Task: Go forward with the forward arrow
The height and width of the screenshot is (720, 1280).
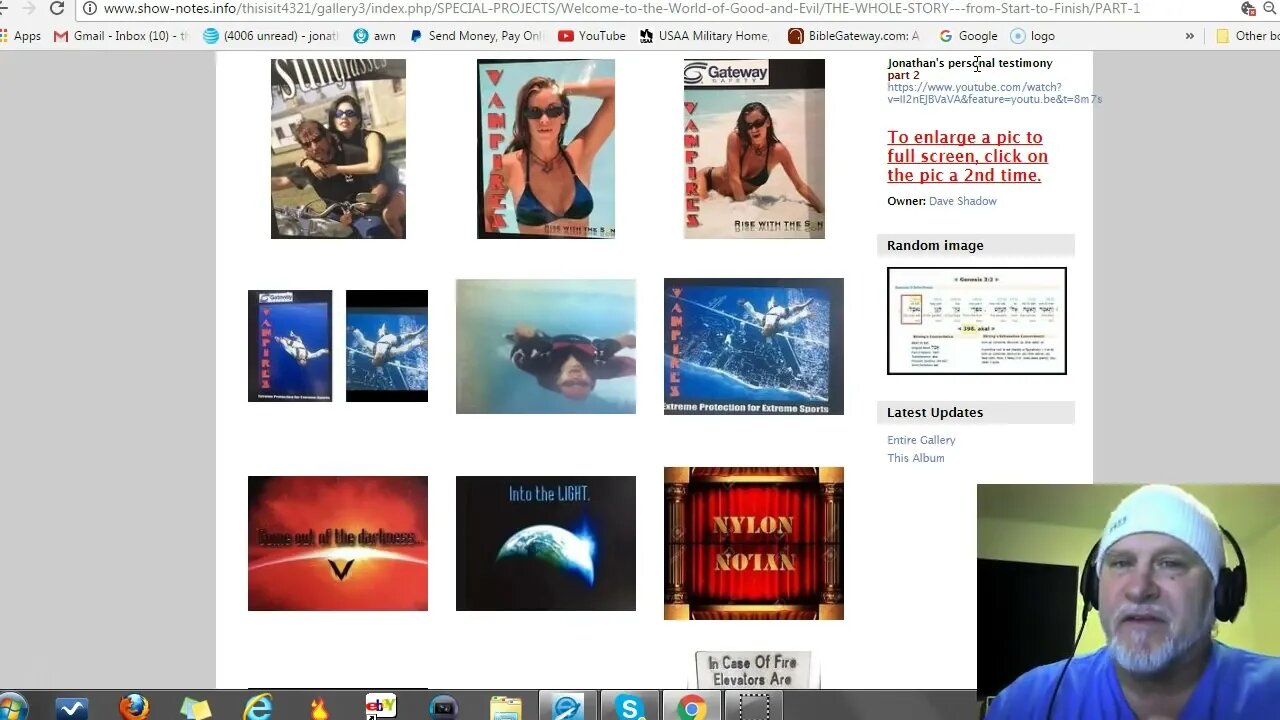Action: tap(28, 9)
